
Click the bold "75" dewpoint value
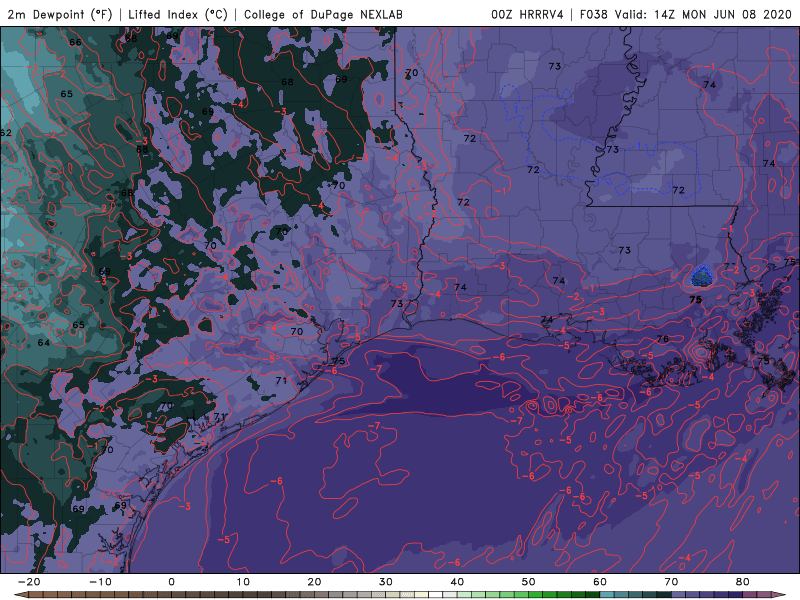[x=695, y=299]
